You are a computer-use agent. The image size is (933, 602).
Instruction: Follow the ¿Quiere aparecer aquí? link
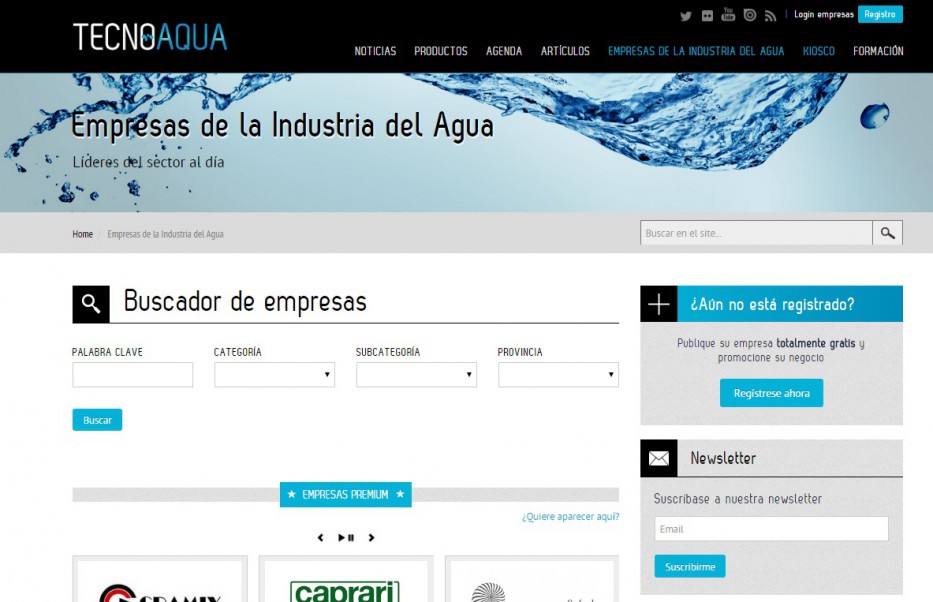(x=570, y=517)
